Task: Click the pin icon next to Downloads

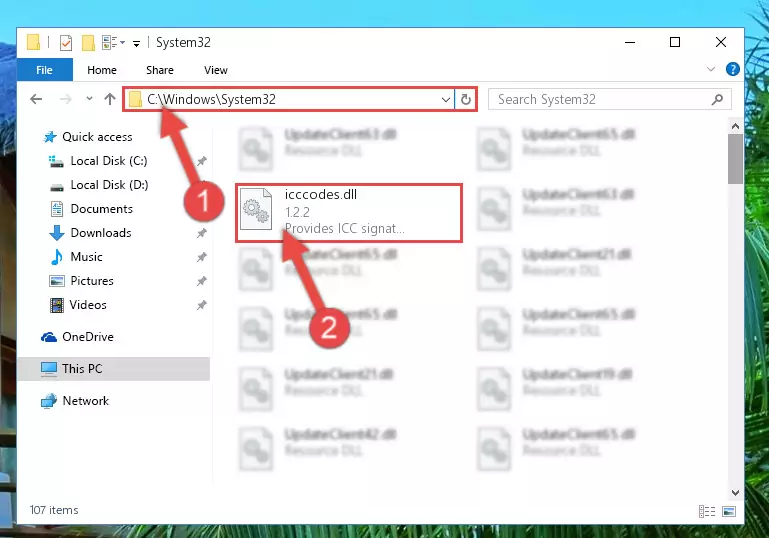Action: click(x=202, y=233)
